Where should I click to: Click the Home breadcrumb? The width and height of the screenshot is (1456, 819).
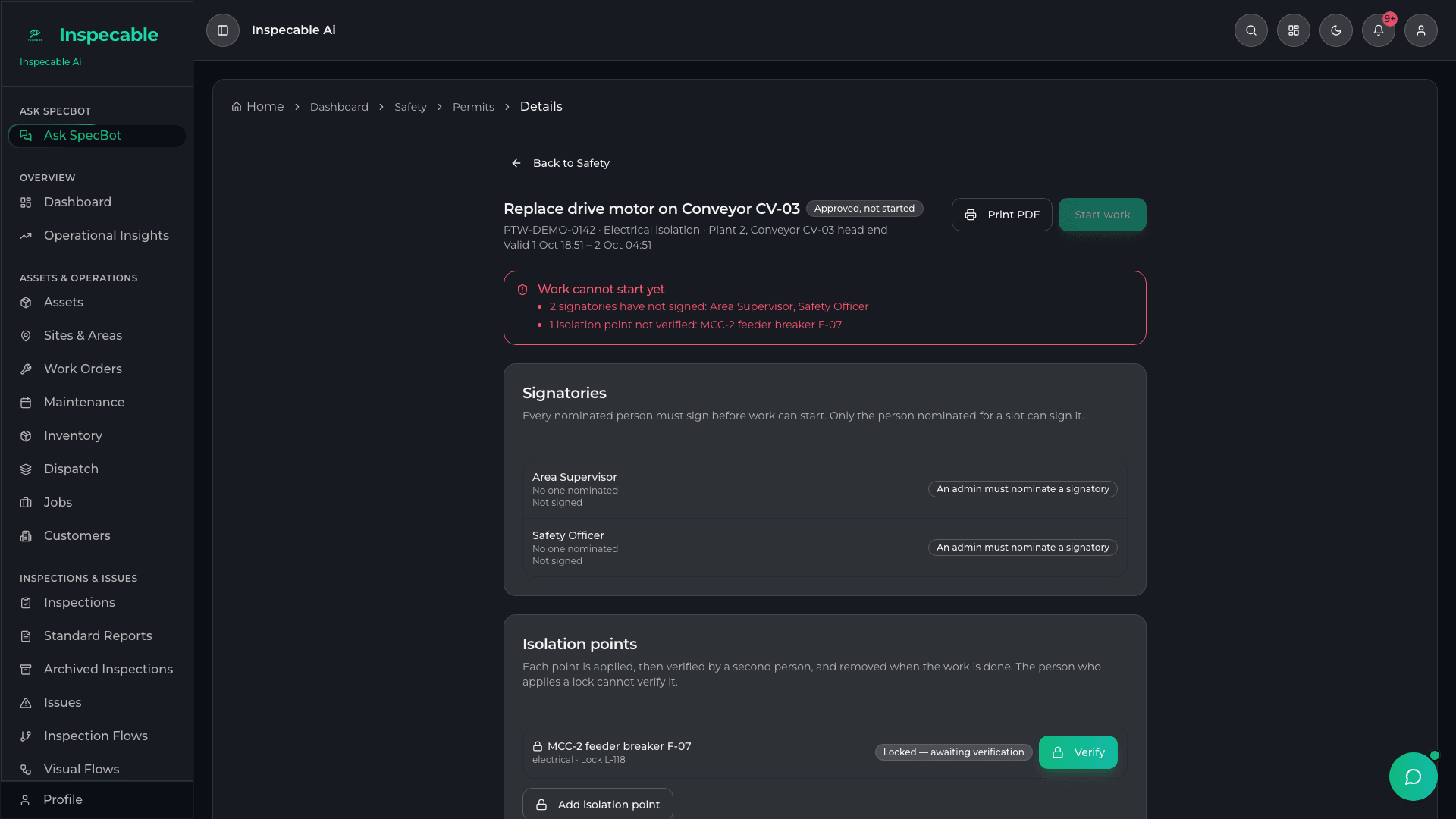tap(258, 107)
